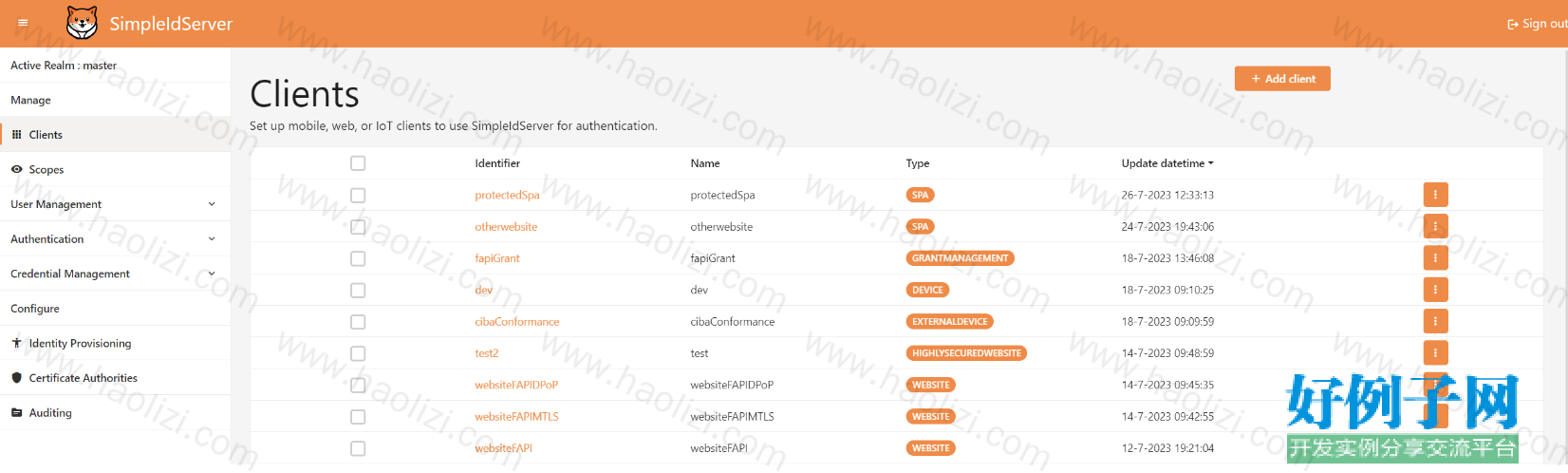This screenshot has width=1568, height=473.
Task: Check the websiteFAPIMTLS row checkbox
Action: click(x=358, y=416)
